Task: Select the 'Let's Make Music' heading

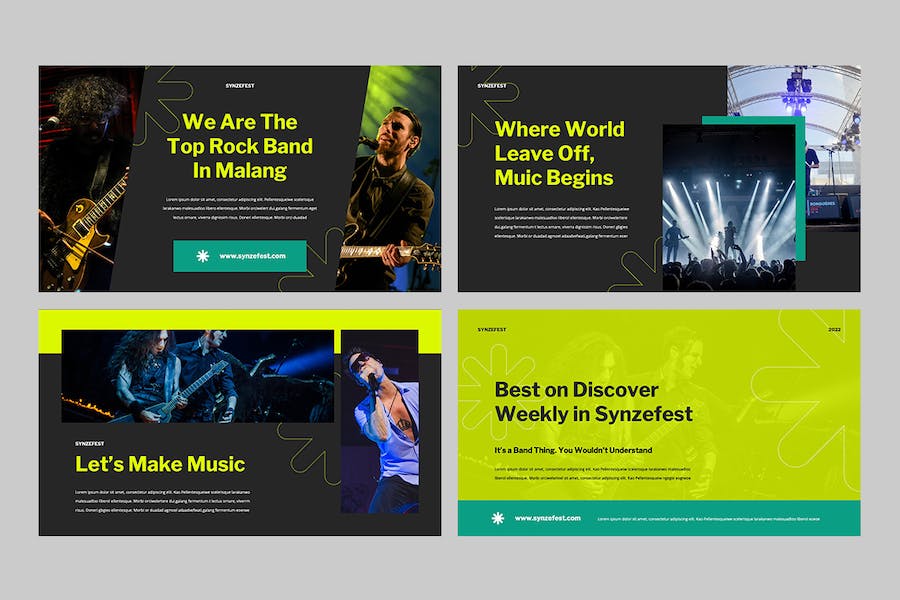Action: (x=160, y=464)
